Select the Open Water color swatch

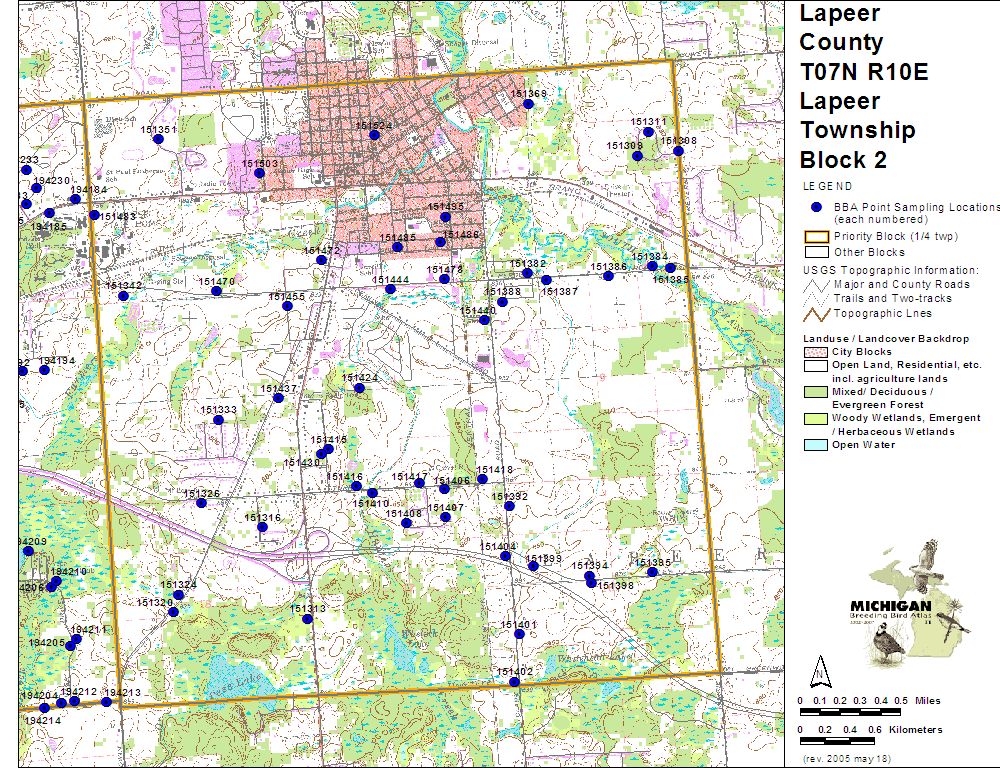pyautogui.click(x=816, y=445)
